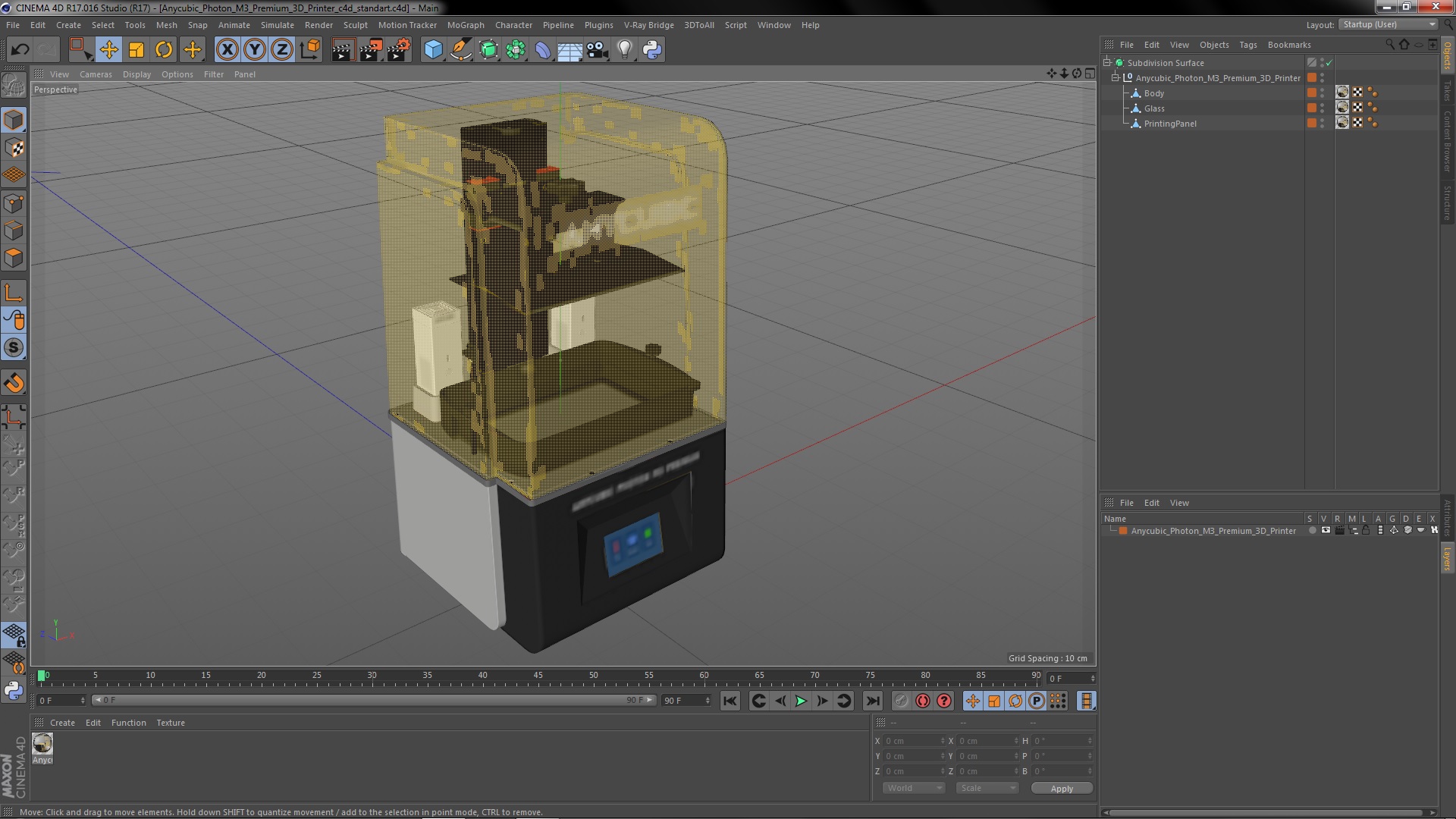Toggle X axis lock
1456x819 pixels.
click(x=227, y=50)
